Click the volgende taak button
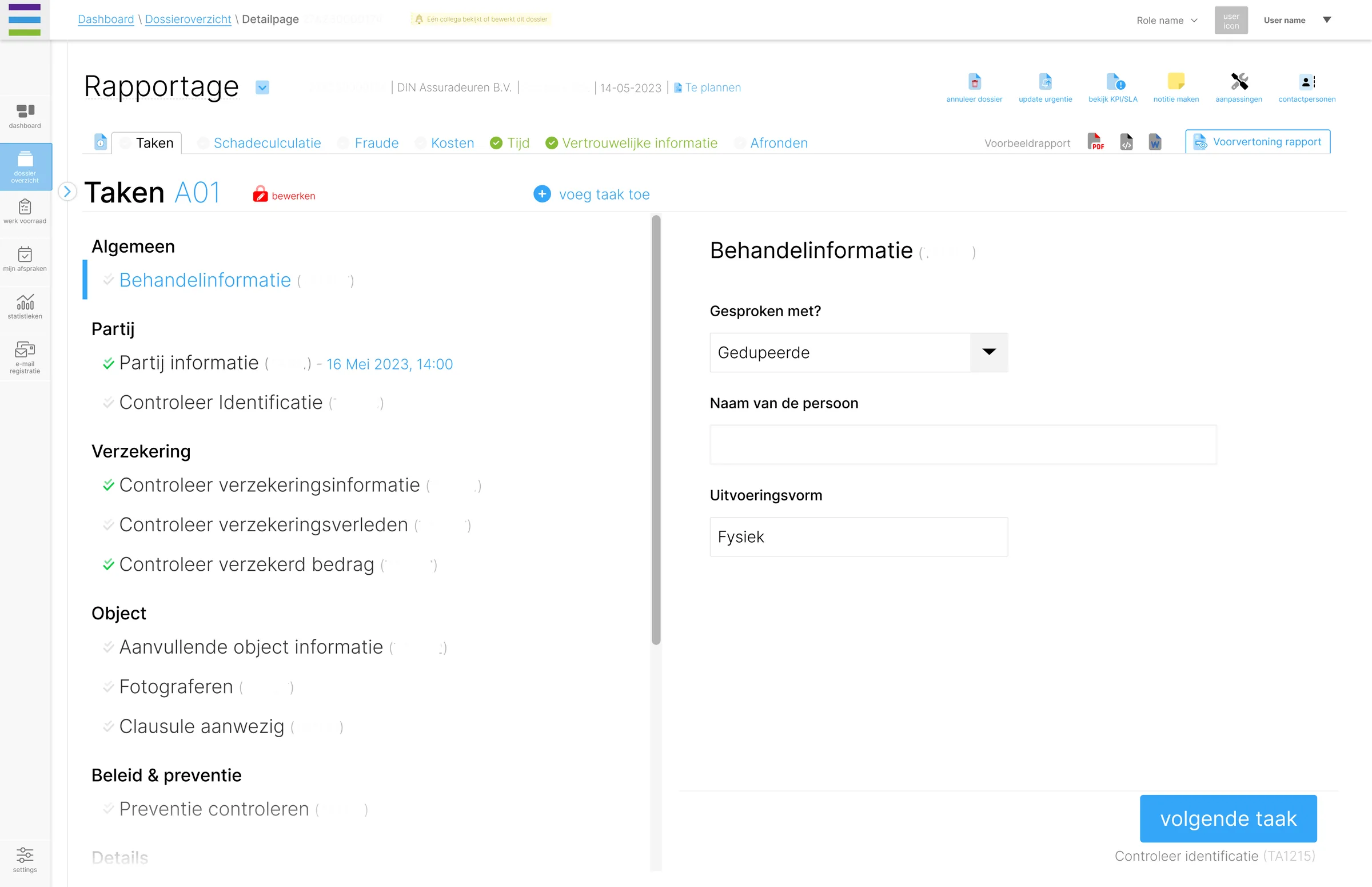The width and height of the screenshot is (1372, 887). 1228,818
